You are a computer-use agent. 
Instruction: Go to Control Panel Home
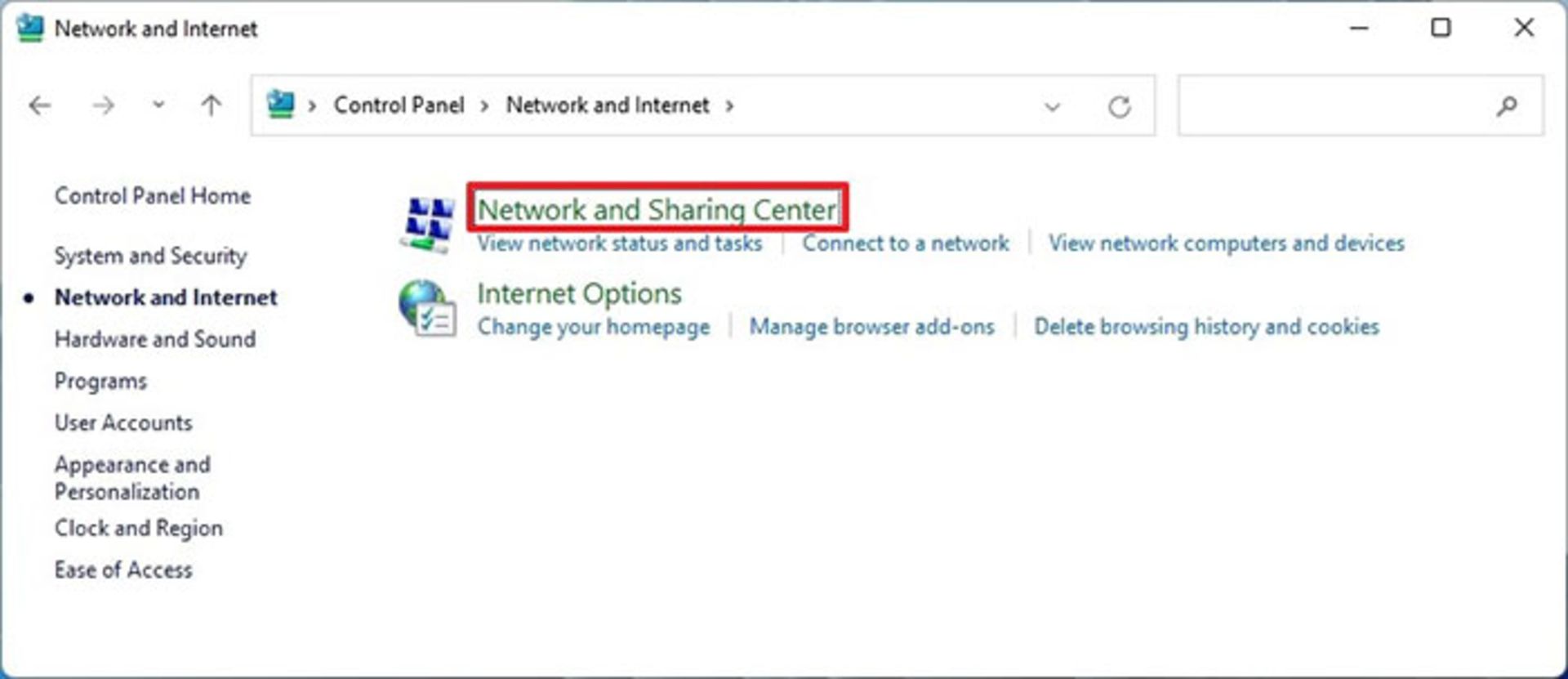[152, 196]
